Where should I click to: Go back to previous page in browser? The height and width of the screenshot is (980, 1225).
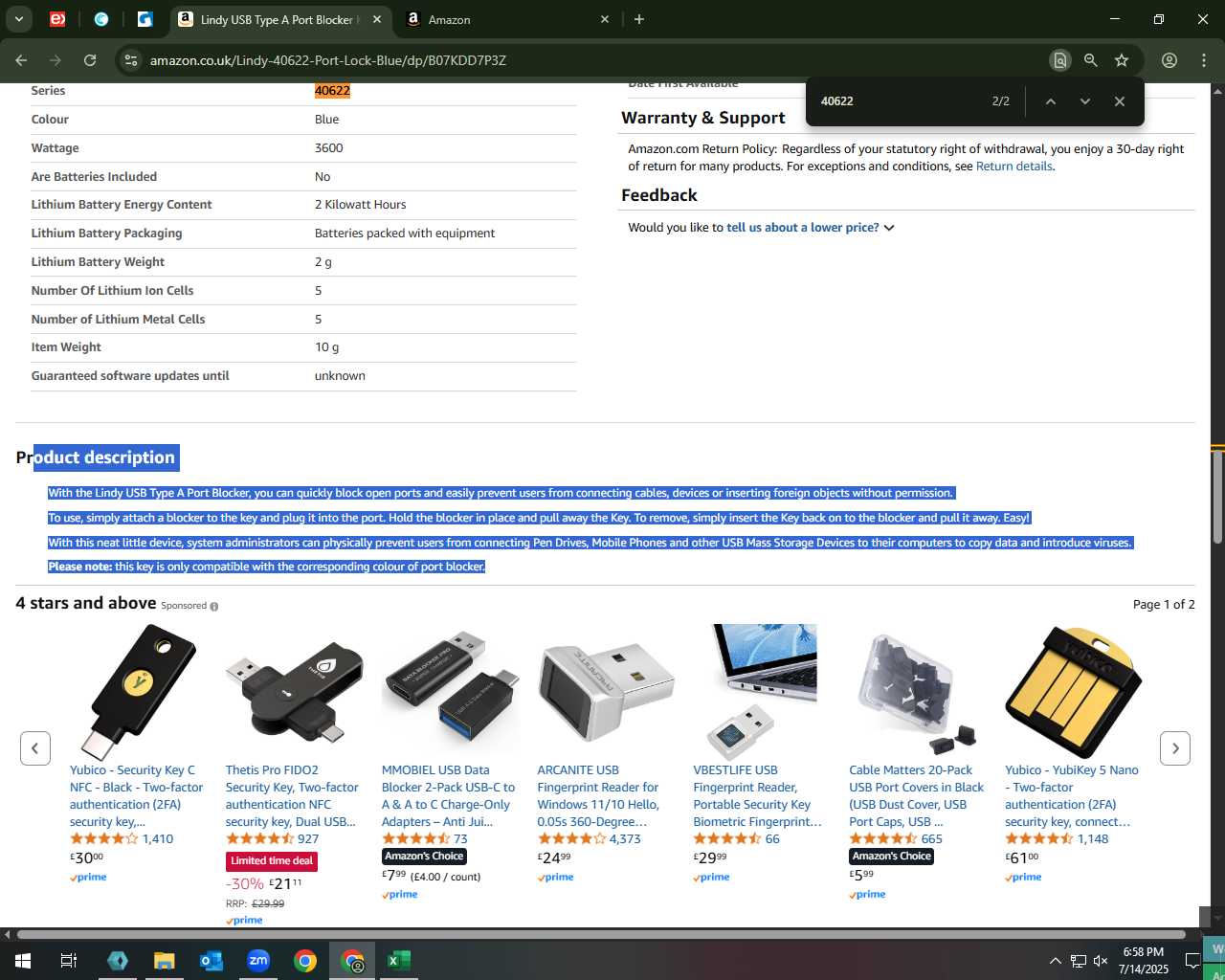[21, 60]
